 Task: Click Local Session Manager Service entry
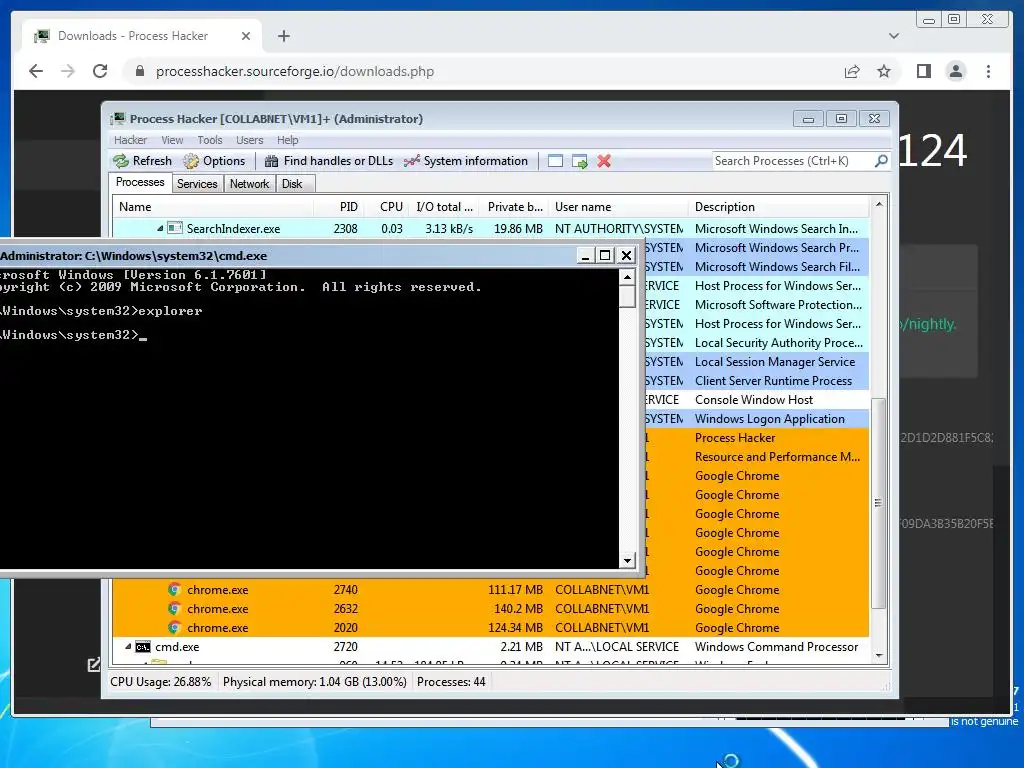[775, 362]
